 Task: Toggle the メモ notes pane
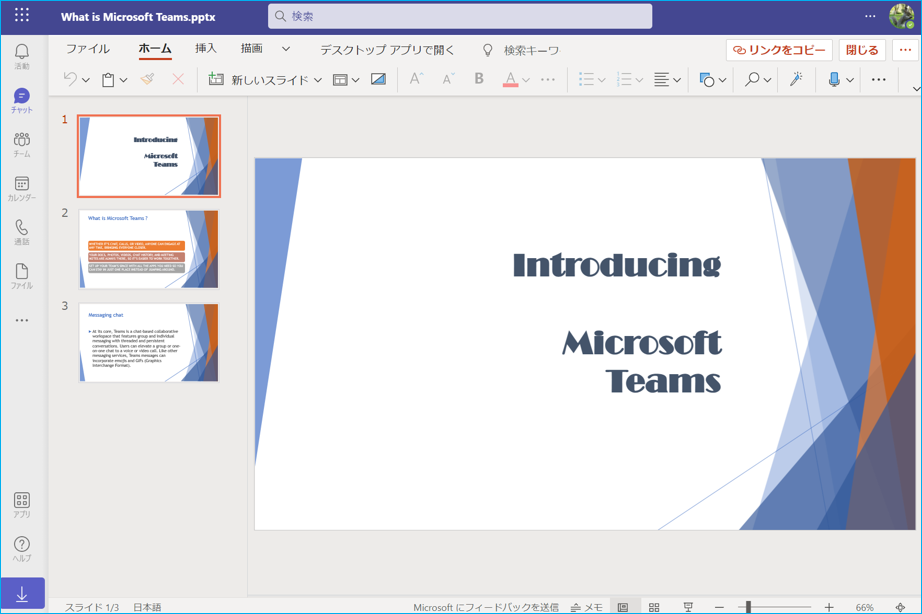(587, 607)
